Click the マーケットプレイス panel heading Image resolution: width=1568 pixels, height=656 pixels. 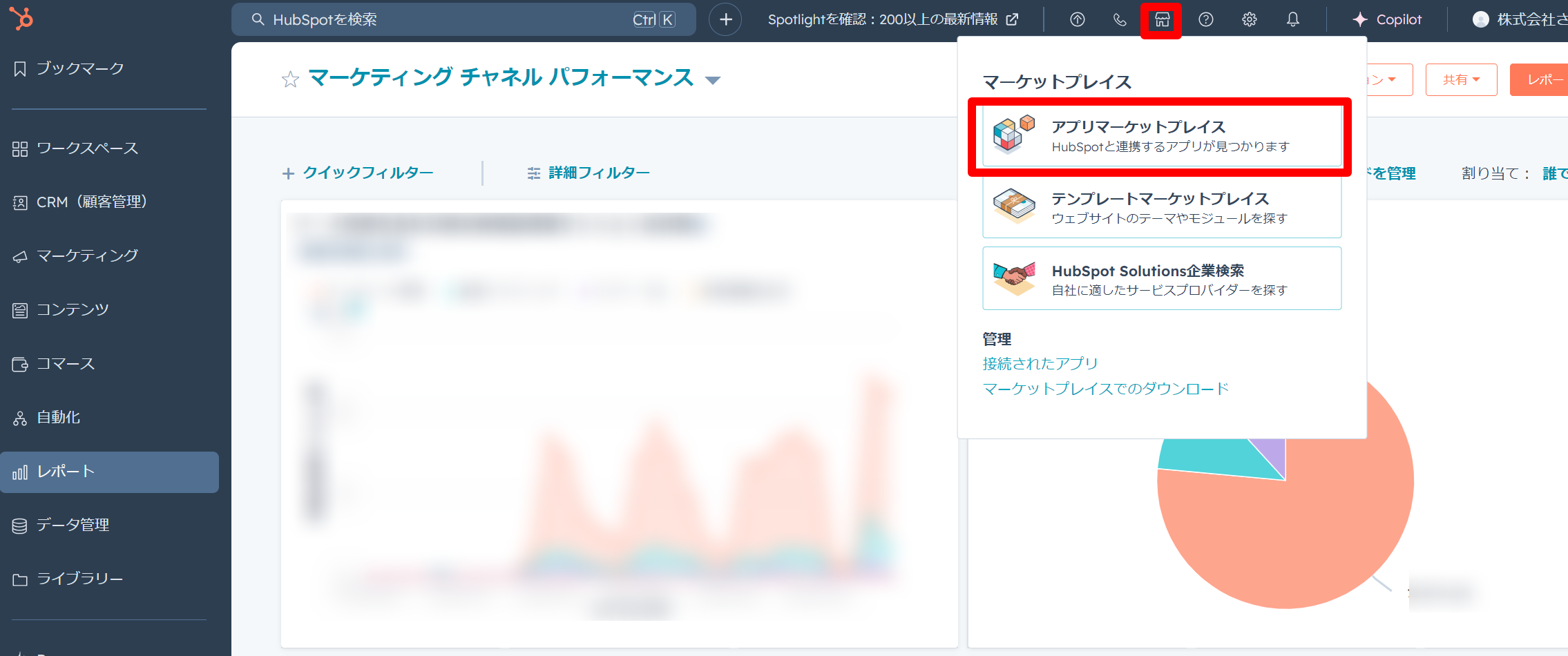point(1057,82)
